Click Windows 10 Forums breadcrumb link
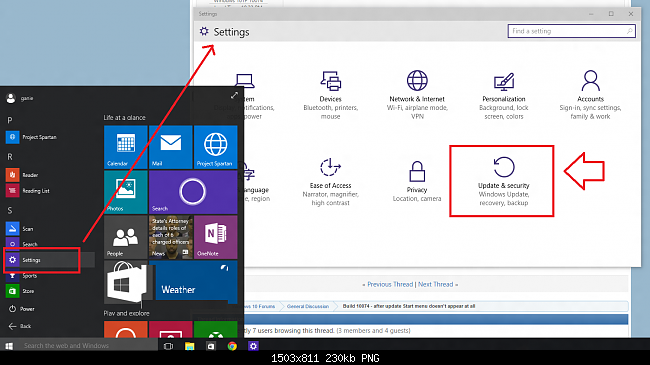 260,307
